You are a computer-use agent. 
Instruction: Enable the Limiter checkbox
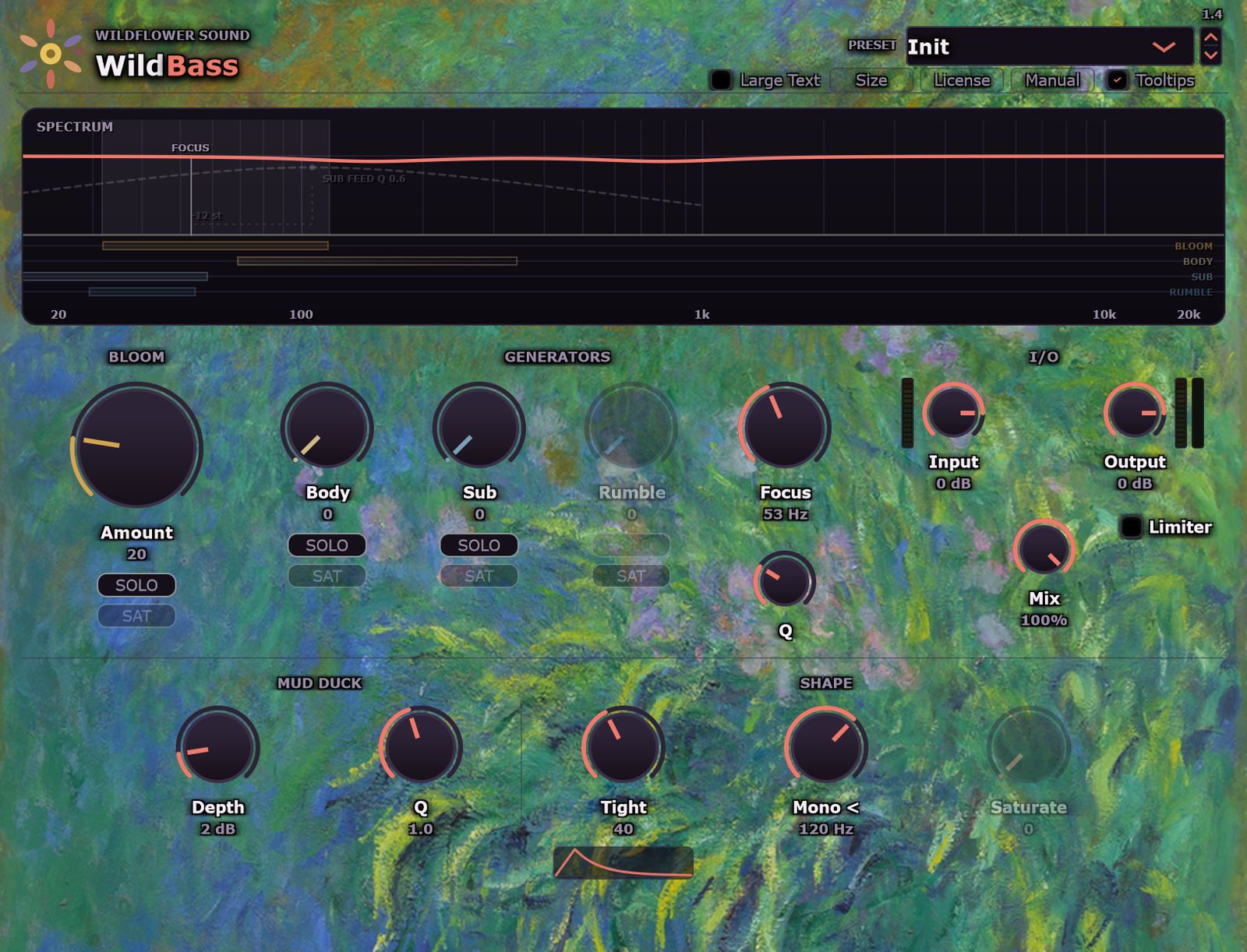point(1131,527)
